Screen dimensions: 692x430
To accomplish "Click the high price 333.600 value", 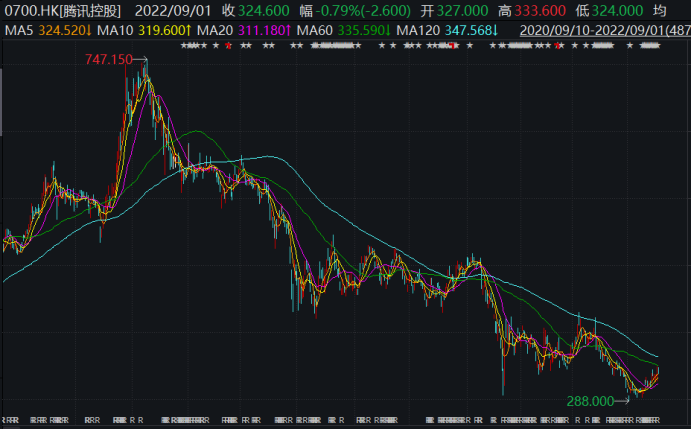I will [543, 11].
